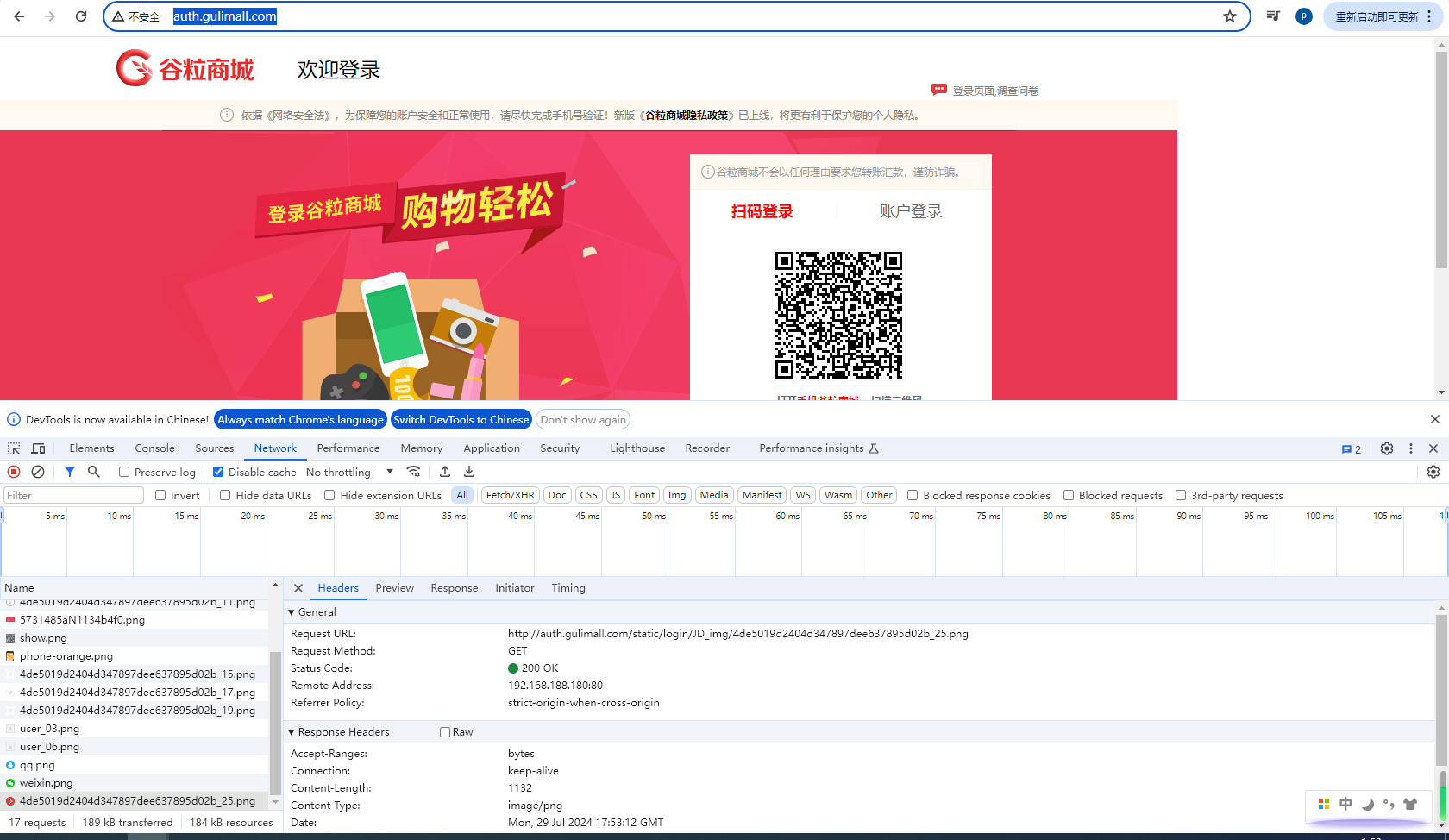1449x840 pixels.
Task: Click the Windows input method 中 icon
Action: click(1345, 804)
